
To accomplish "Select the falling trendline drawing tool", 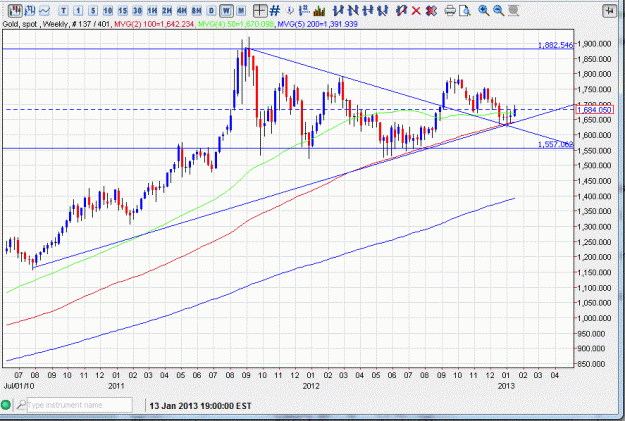I will 353,11.
